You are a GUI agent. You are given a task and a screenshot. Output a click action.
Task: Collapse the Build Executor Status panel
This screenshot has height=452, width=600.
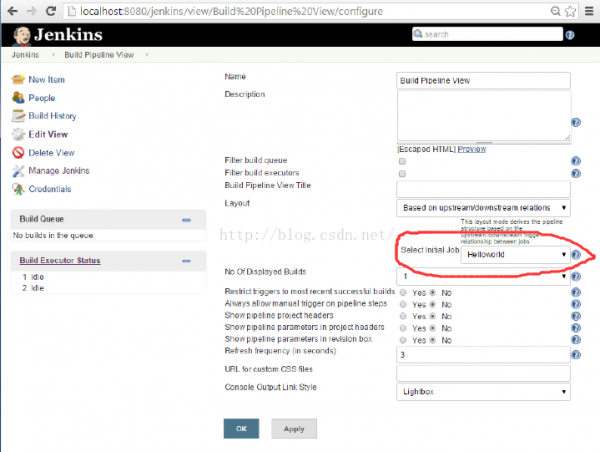[x=186, y=261]
